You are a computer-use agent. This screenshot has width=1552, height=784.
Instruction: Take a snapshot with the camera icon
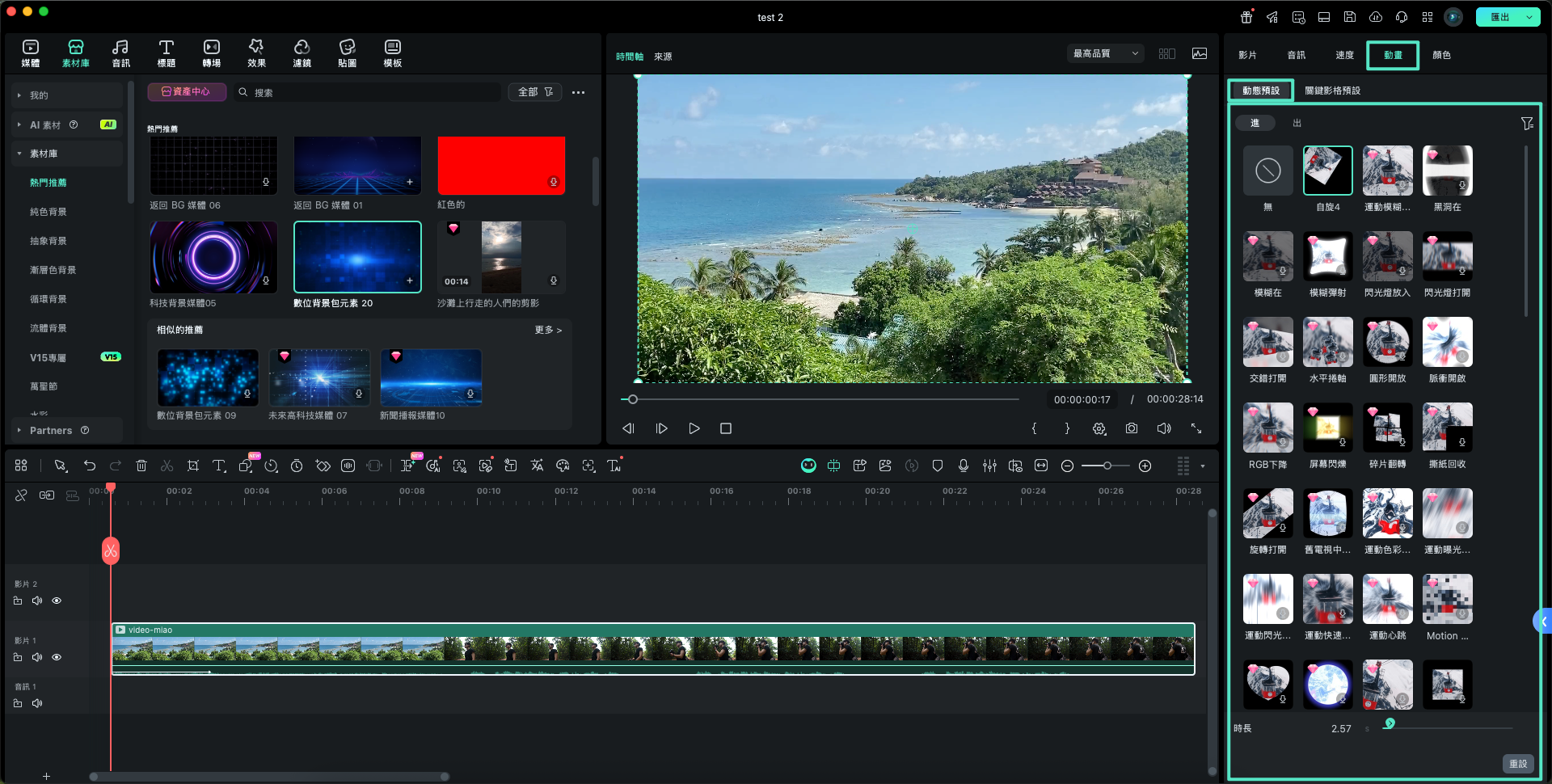click(x=1132, y=428)
